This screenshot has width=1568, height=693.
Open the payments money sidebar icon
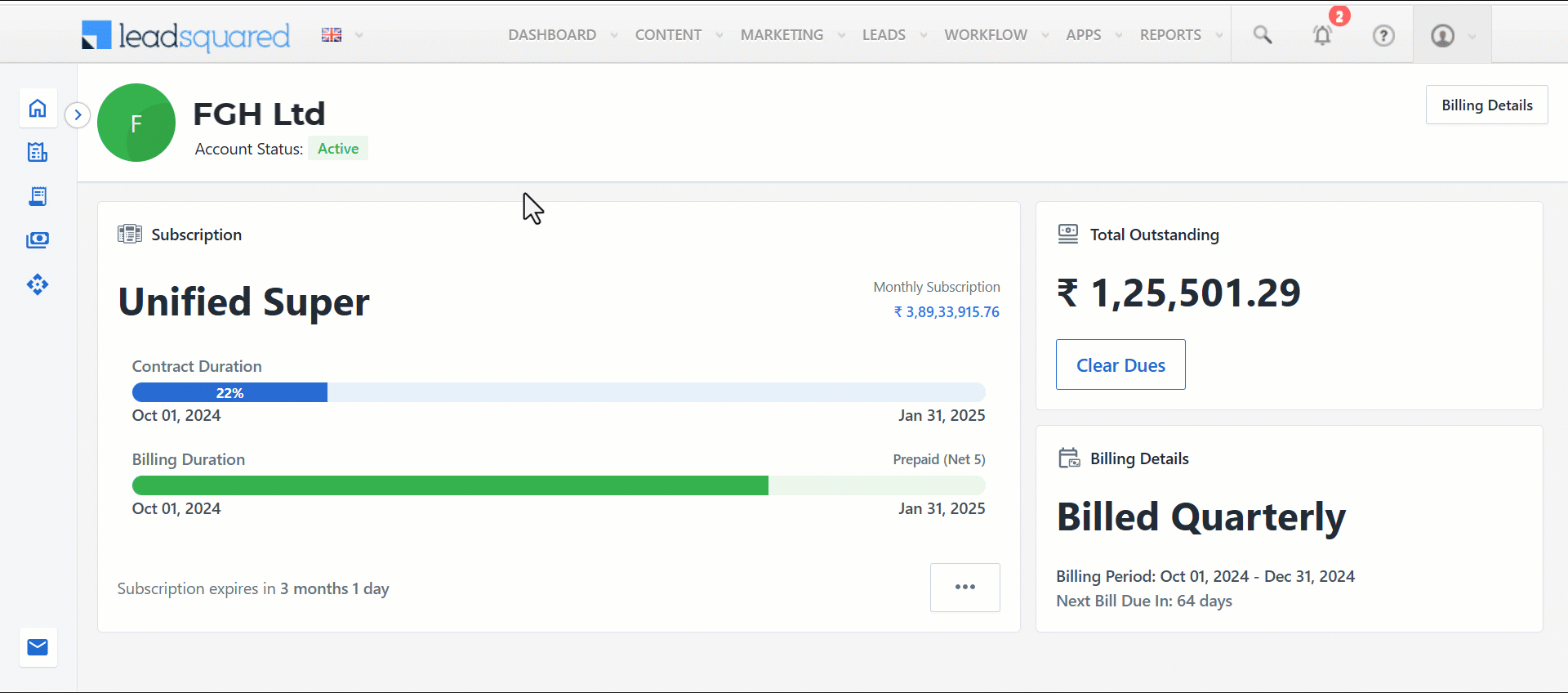click(x=38, y=240)
